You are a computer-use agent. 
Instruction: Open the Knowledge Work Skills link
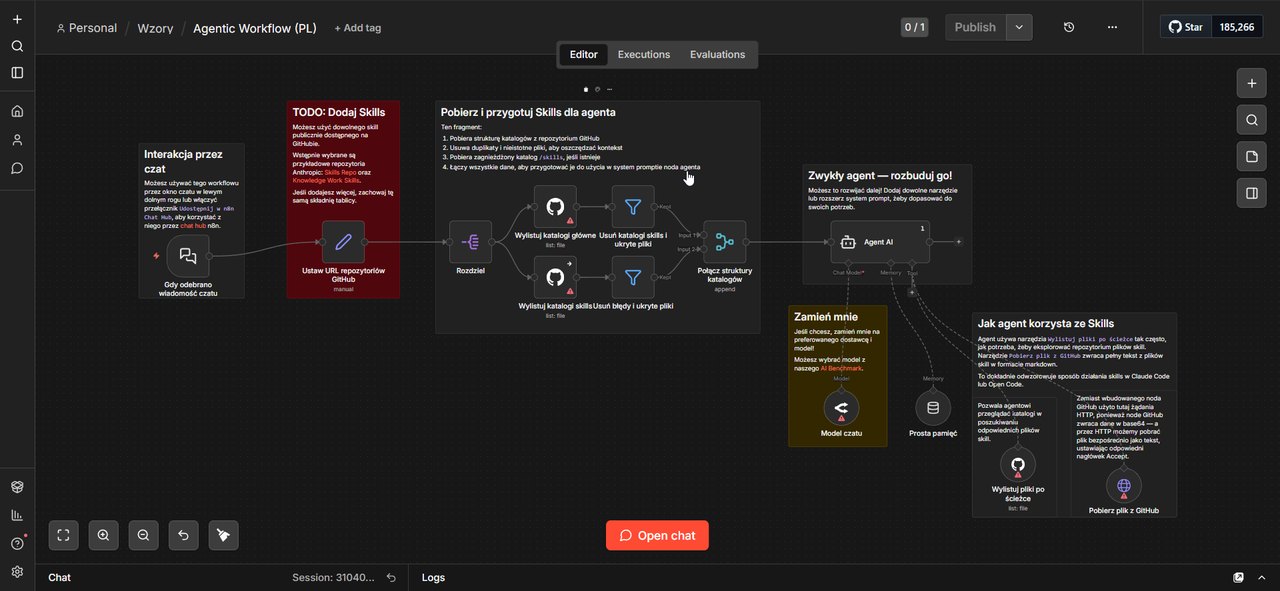(325, 180)
